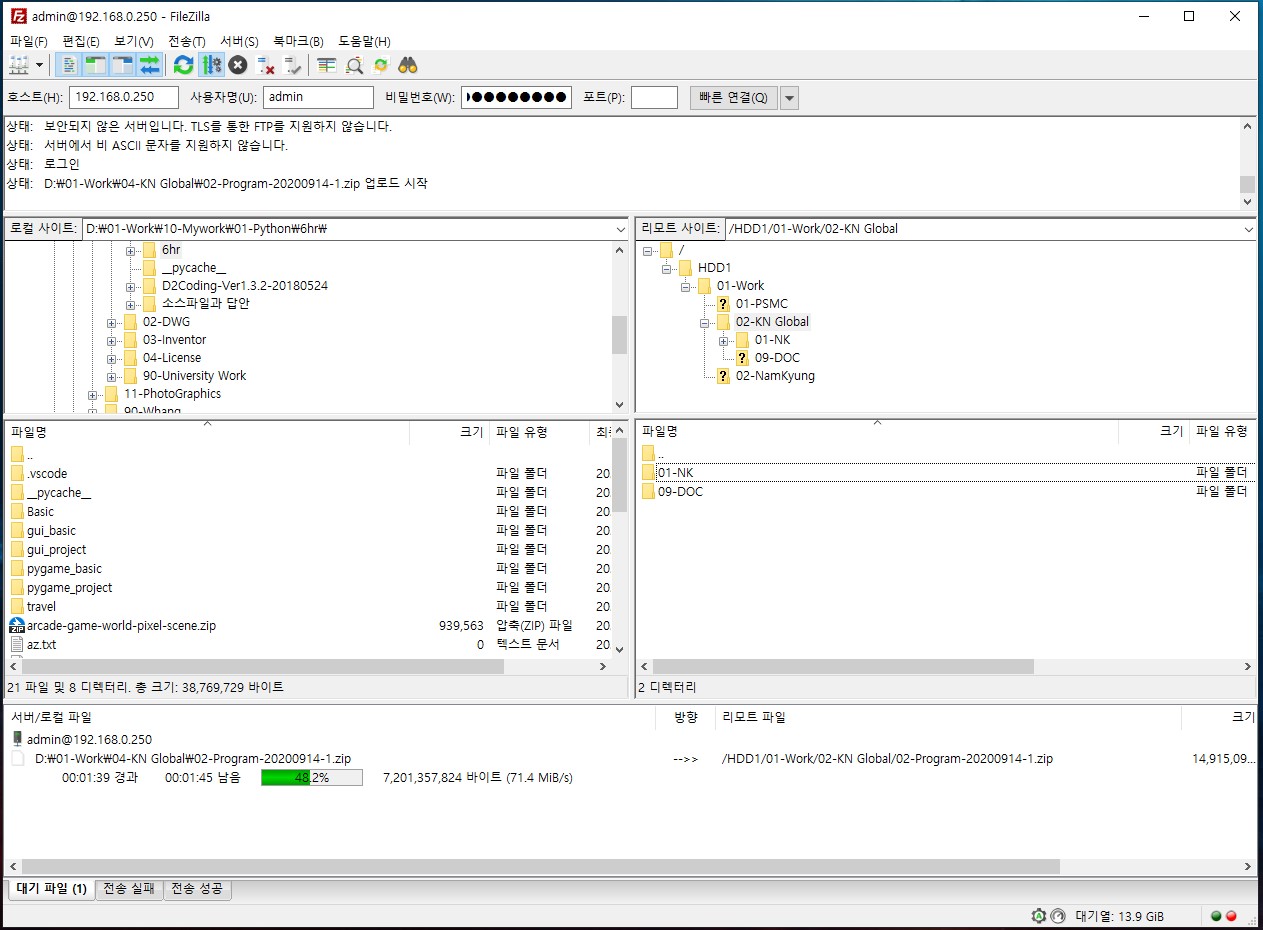Select 09-DOC in the remote tree
1263x930 pixels.
777,358
